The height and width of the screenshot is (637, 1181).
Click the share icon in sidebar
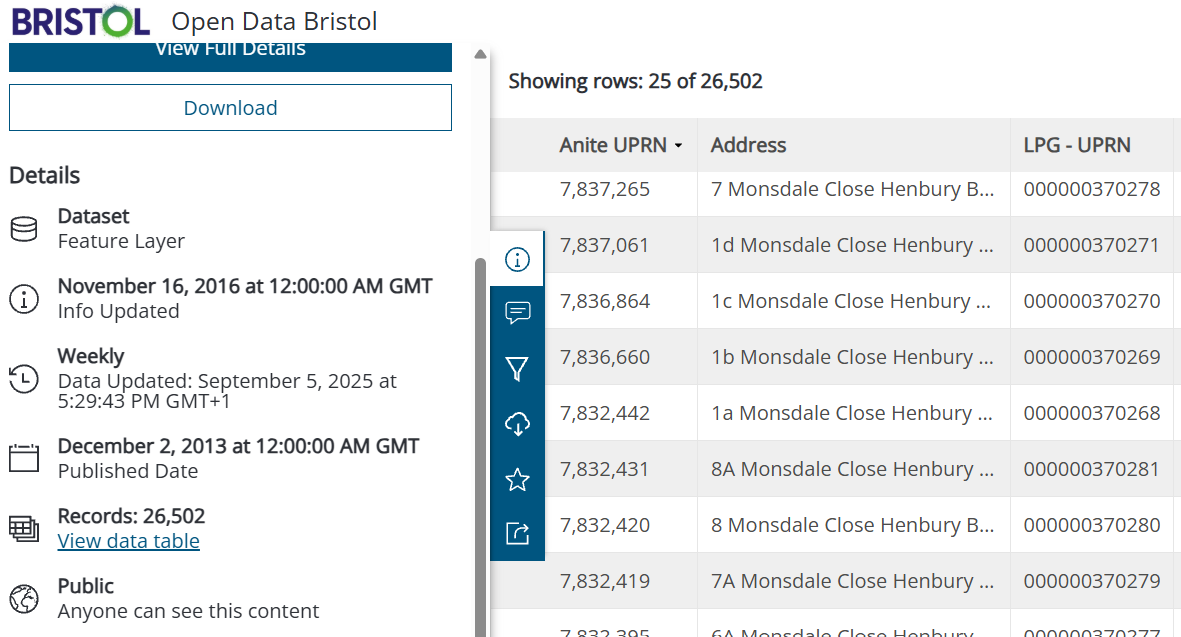coord(517,534)
